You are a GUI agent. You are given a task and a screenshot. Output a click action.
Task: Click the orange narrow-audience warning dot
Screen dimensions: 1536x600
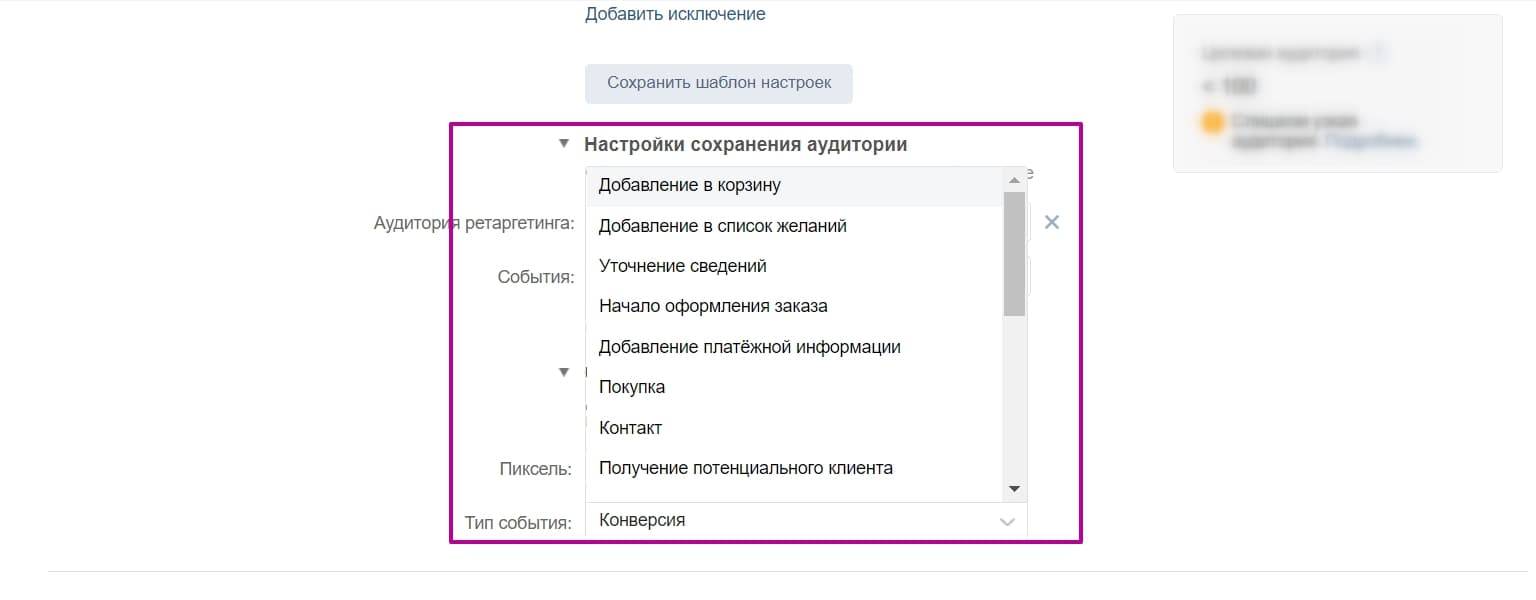click(1211, 120)
